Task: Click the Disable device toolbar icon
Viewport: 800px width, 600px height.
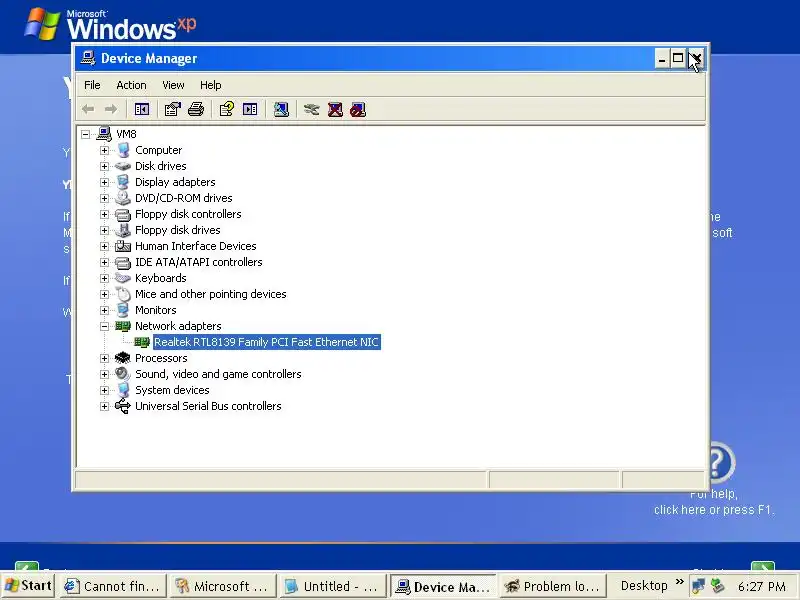Action: tap(358, 109)
